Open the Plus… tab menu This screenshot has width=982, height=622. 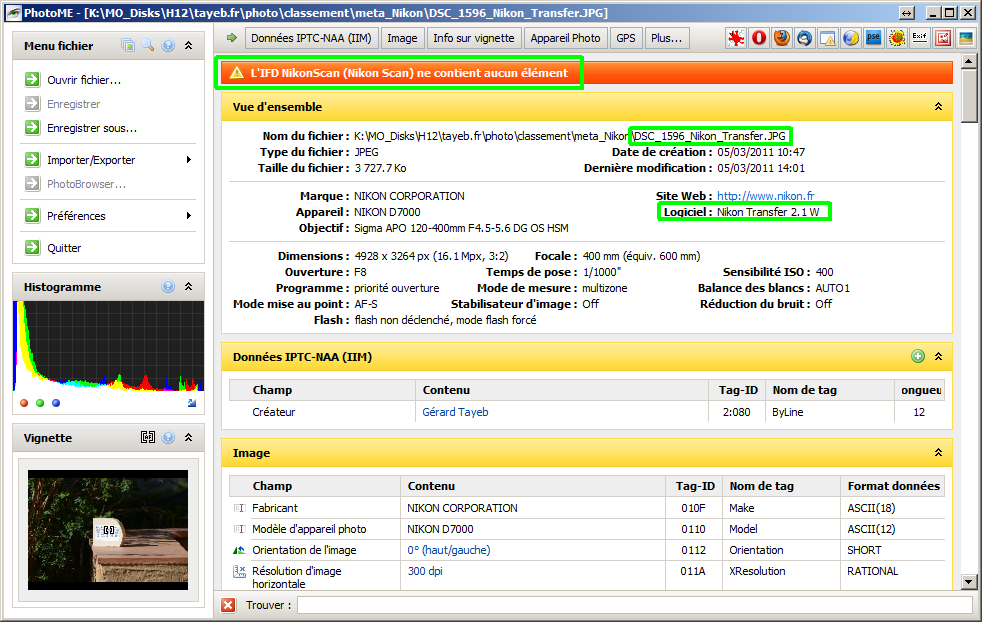coord(667,38)
